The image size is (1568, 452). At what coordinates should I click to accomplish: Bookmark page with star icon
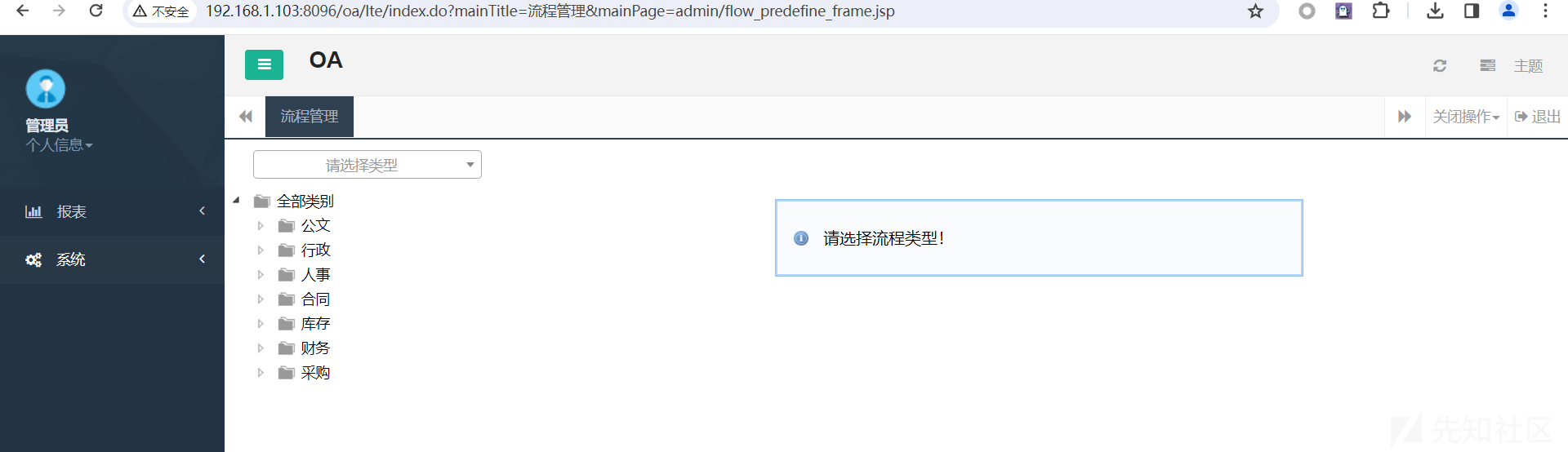(1255, 11)
